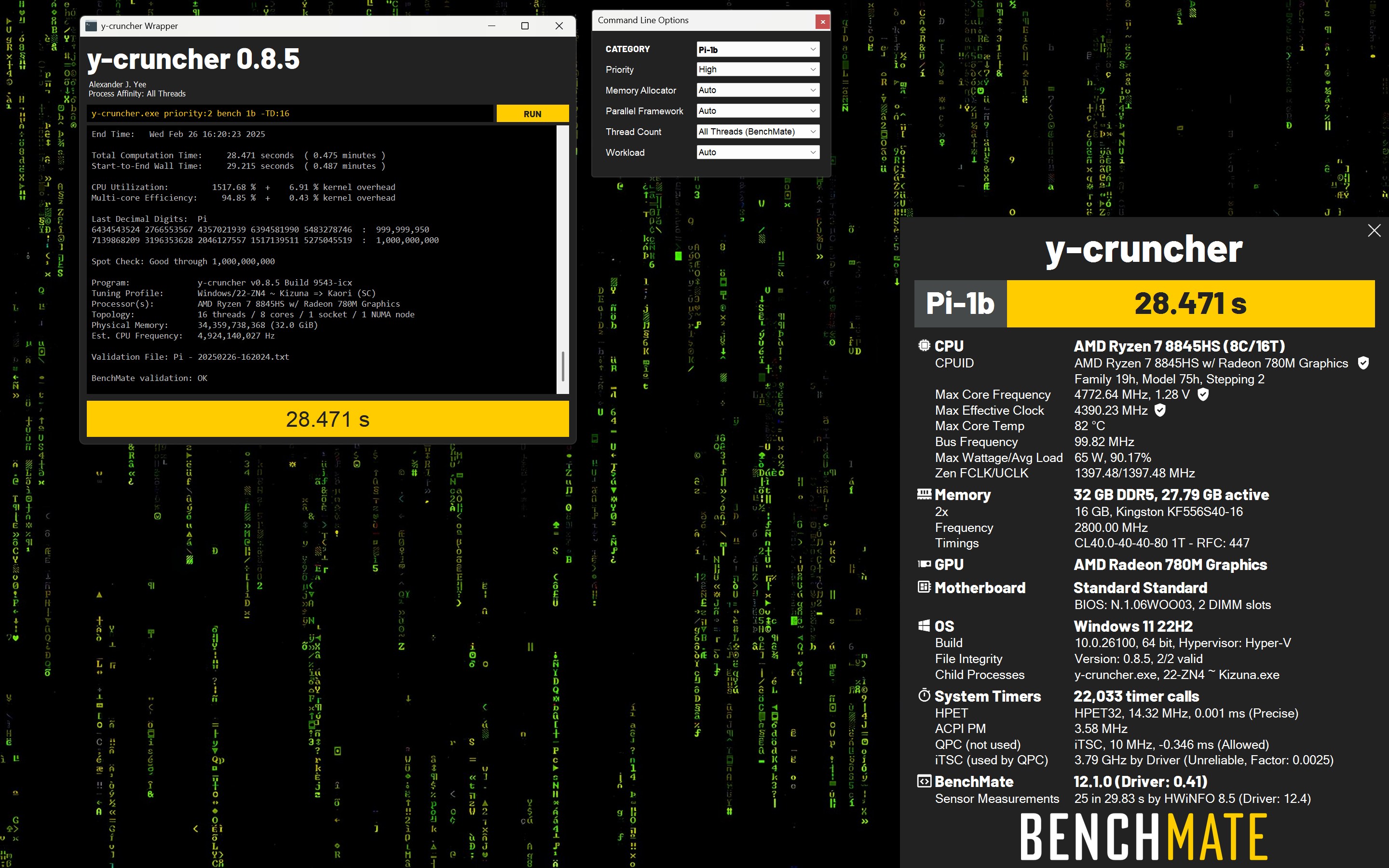The height and width of the screenshot is (868, 1389).
Task: Click the 'y-cruncher 0.8.5' heading in the wrapper
Action: click(193, 58)
